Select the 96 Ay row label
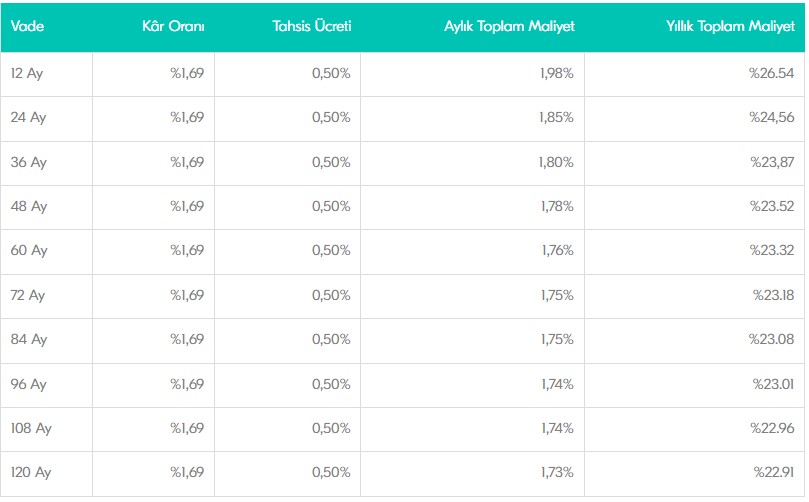Viewport: 809px width, 502px height. pyautogui.click(x=28, y=384)
